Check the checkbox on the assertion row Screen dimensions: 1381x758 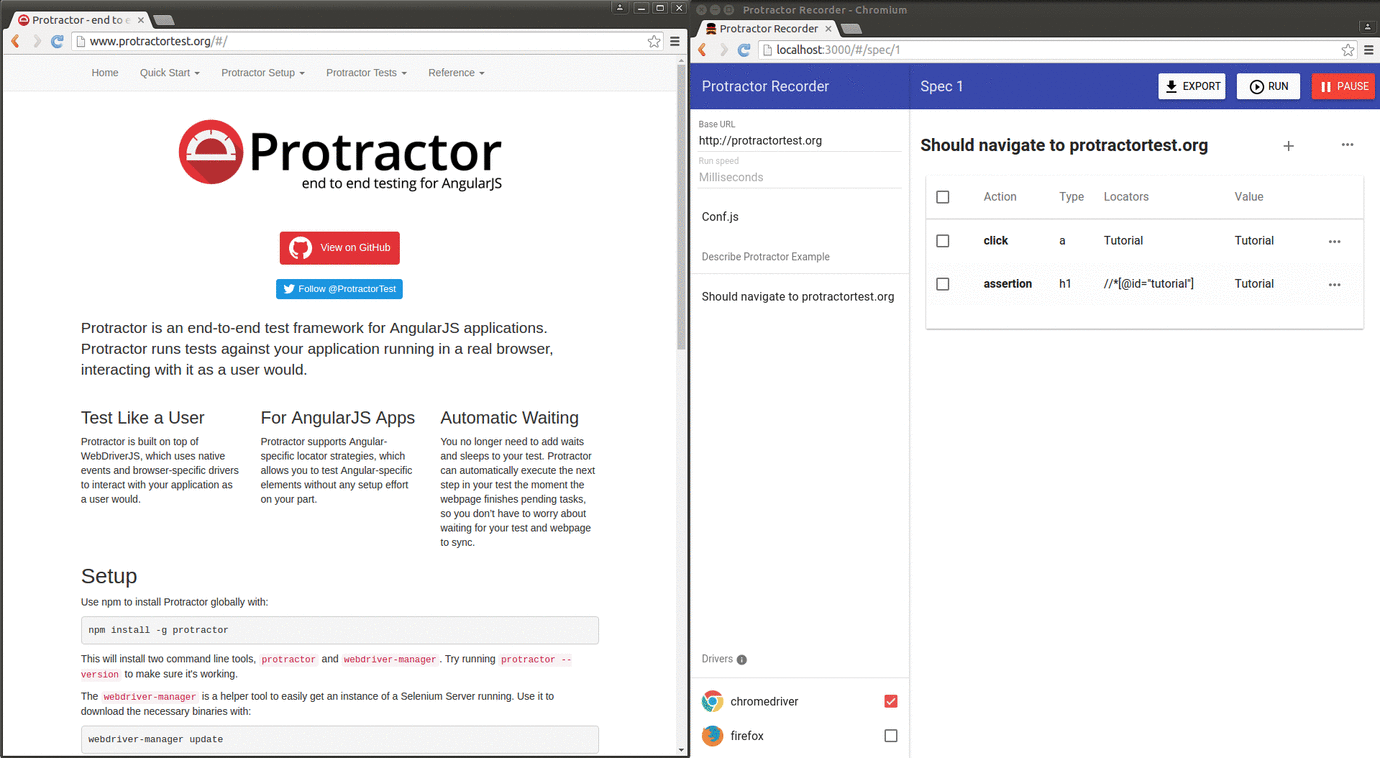(x=942, y=283)
